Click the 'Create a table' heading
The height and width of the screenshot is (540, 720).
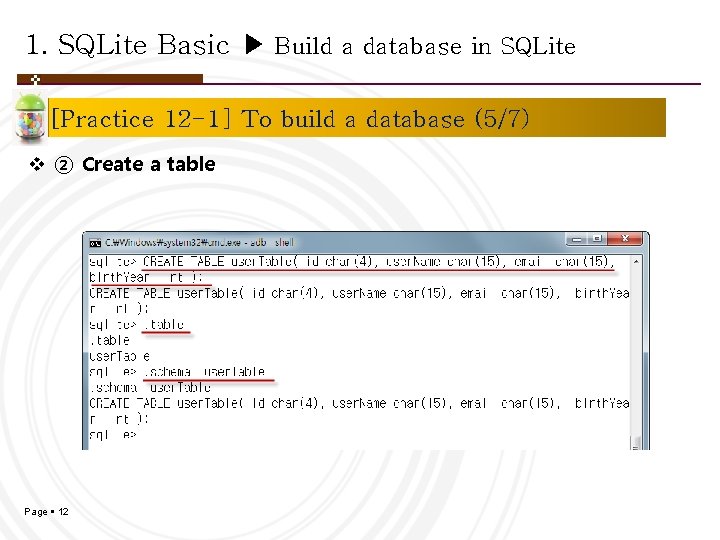148,164
